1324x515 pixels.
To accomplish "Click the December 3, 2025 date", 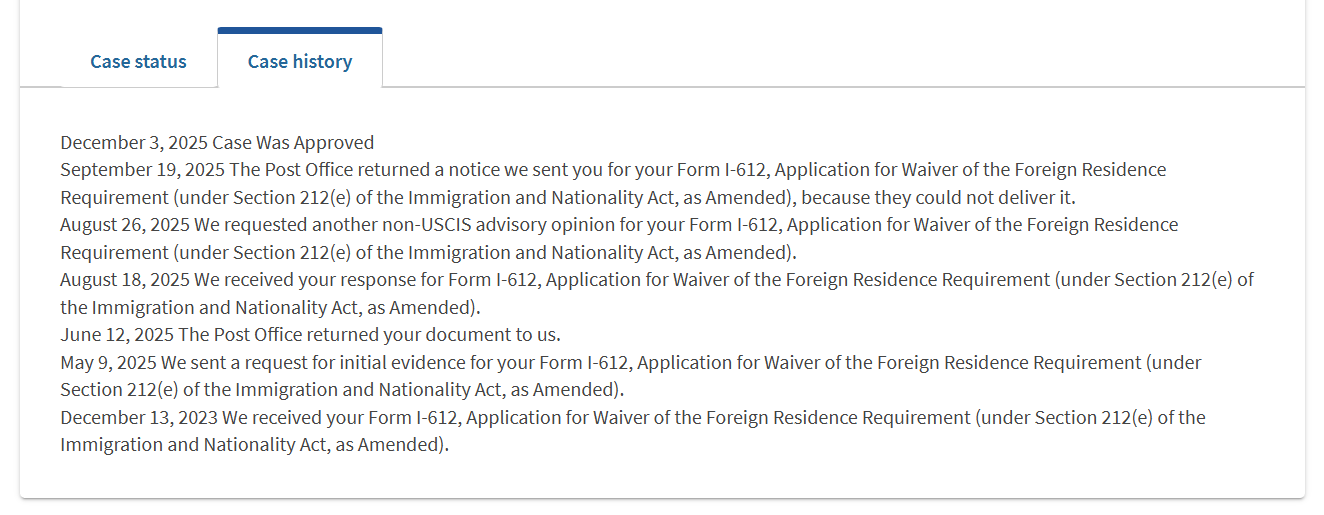I will coord(134,142).
